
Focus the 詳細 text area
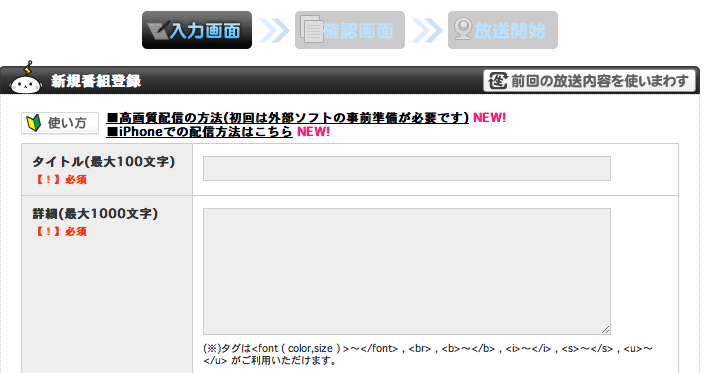point(407,271)
